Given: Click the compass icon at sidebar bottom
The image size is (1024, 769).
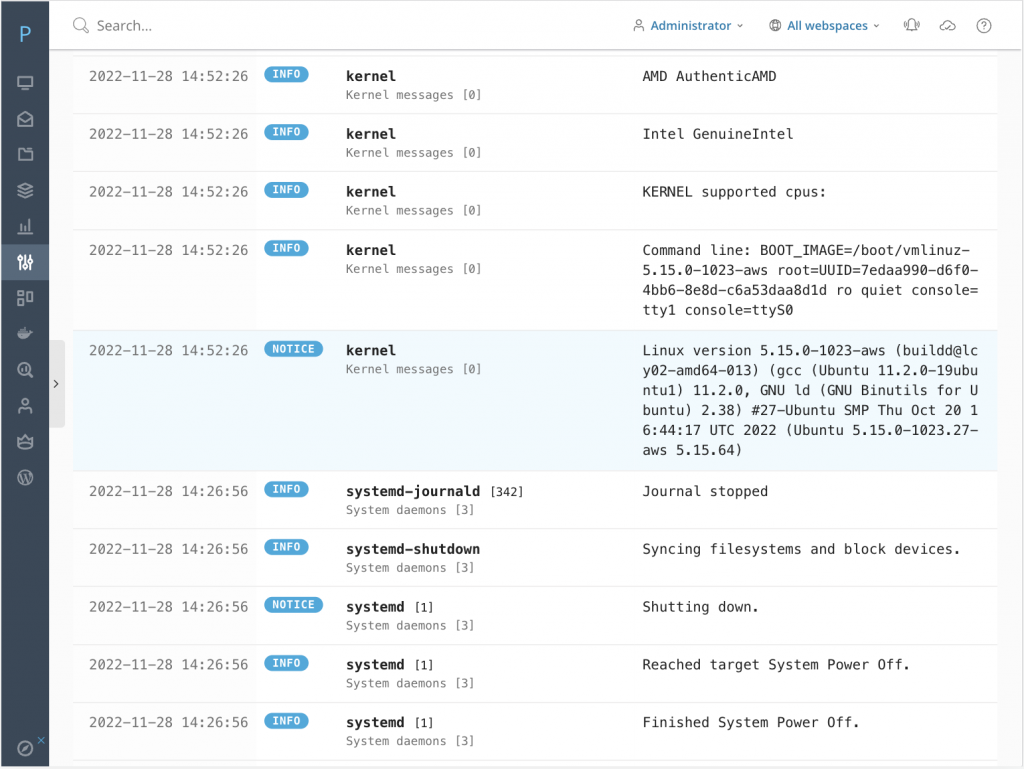Looking at the screenshot, I should pos(25,748).
